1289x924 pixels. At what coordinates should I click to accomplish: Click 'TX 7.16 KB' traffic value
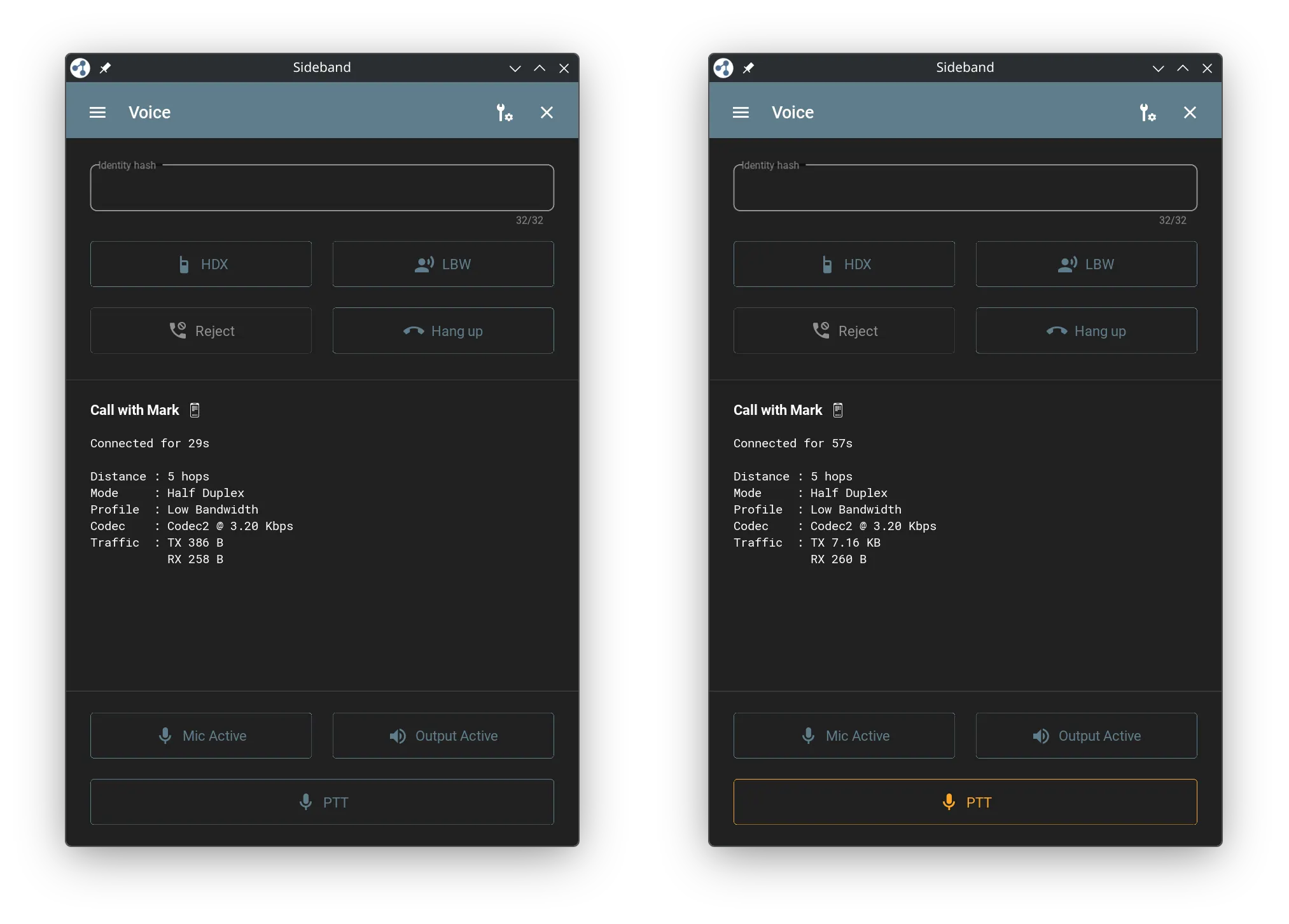(846, 543)
